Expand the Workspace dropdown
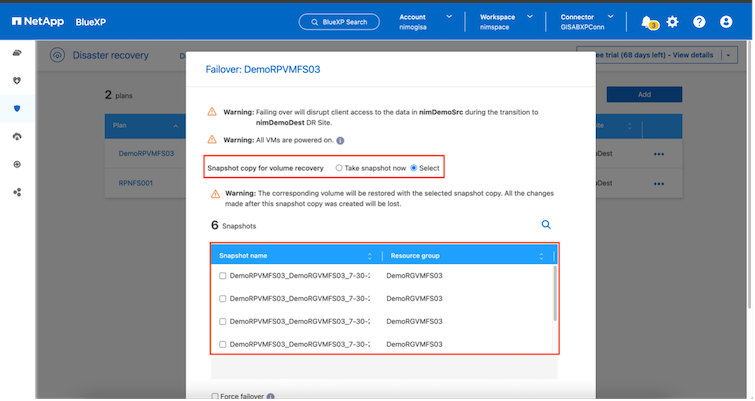 tap(529, 16)
